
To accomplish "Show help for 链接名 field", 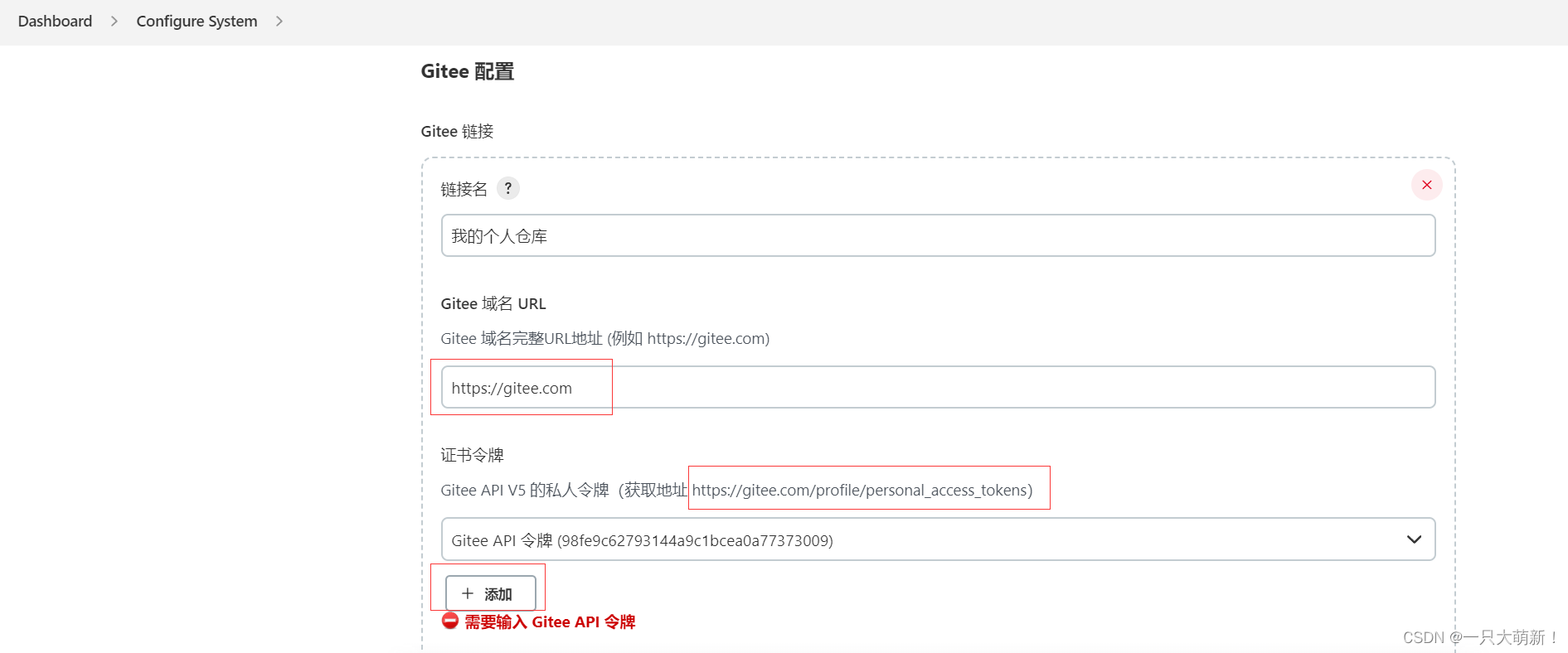I will click(x=508, y=188).
